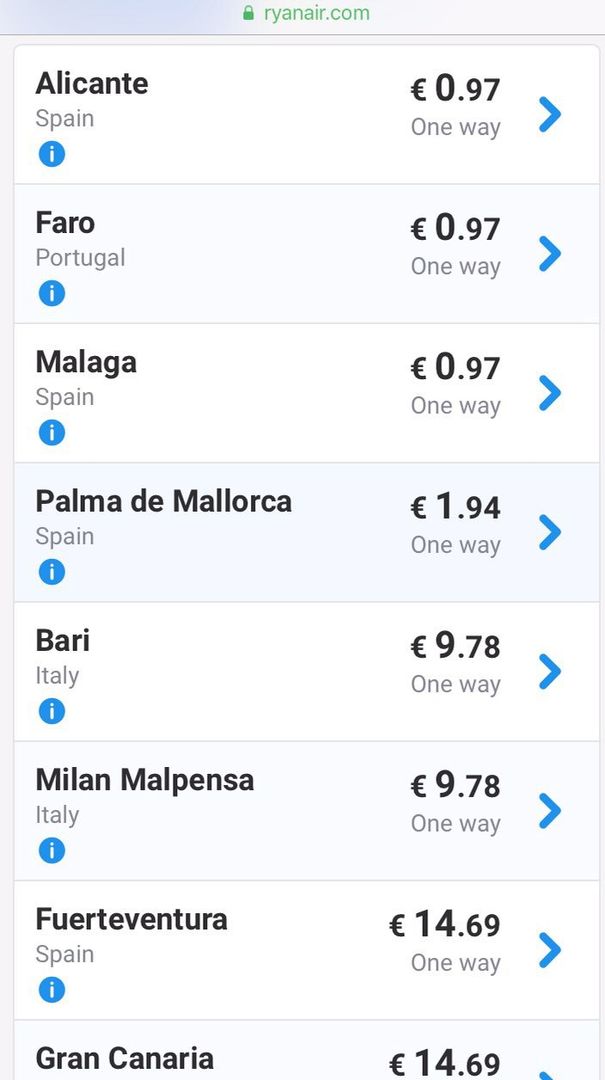Screen dimensions: 605x1080
Task: Click info icon below Bari Italy
Action: (52, 711)
